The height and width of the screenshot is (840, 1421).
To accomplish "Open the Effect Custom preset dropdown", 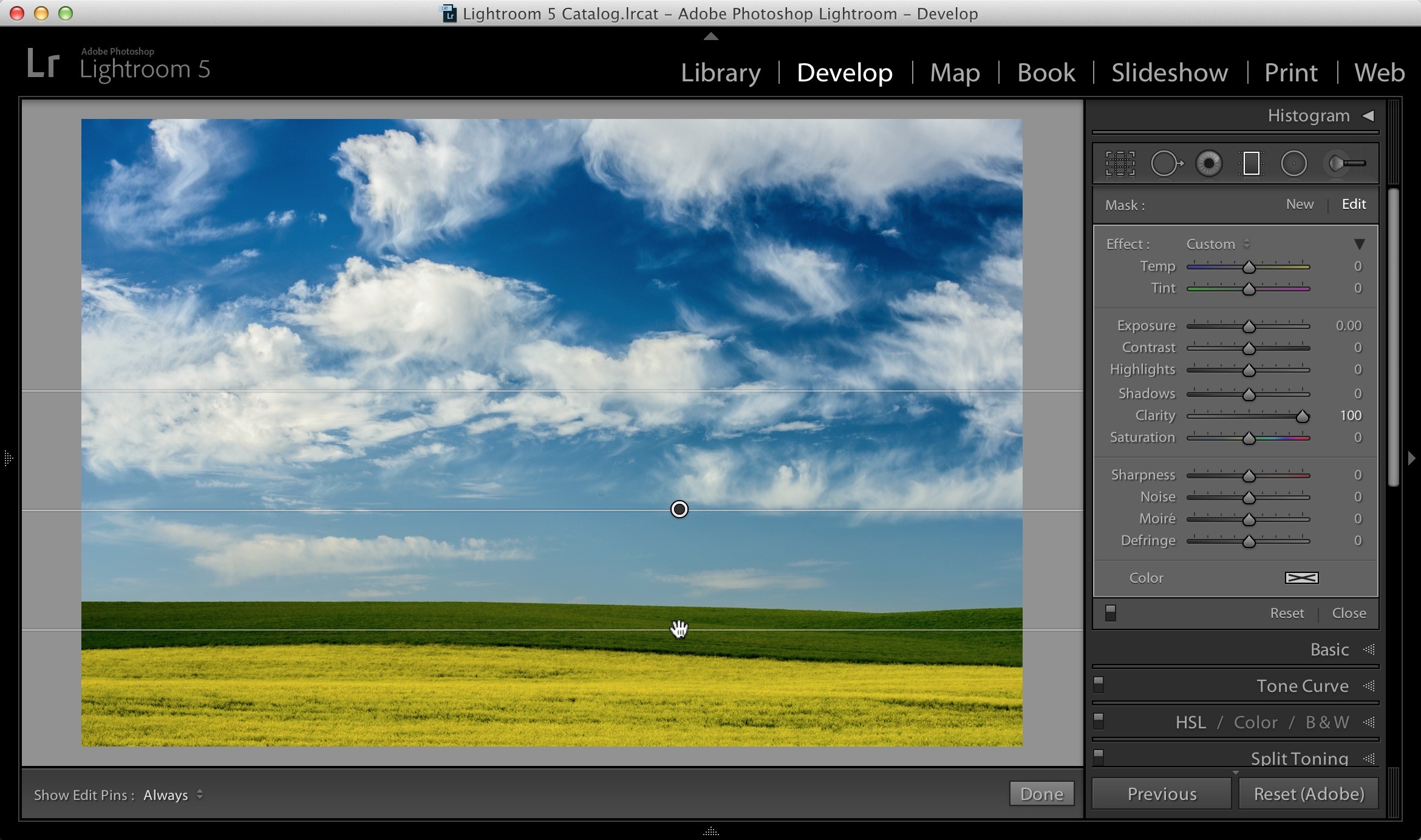I will (1218, 244).
